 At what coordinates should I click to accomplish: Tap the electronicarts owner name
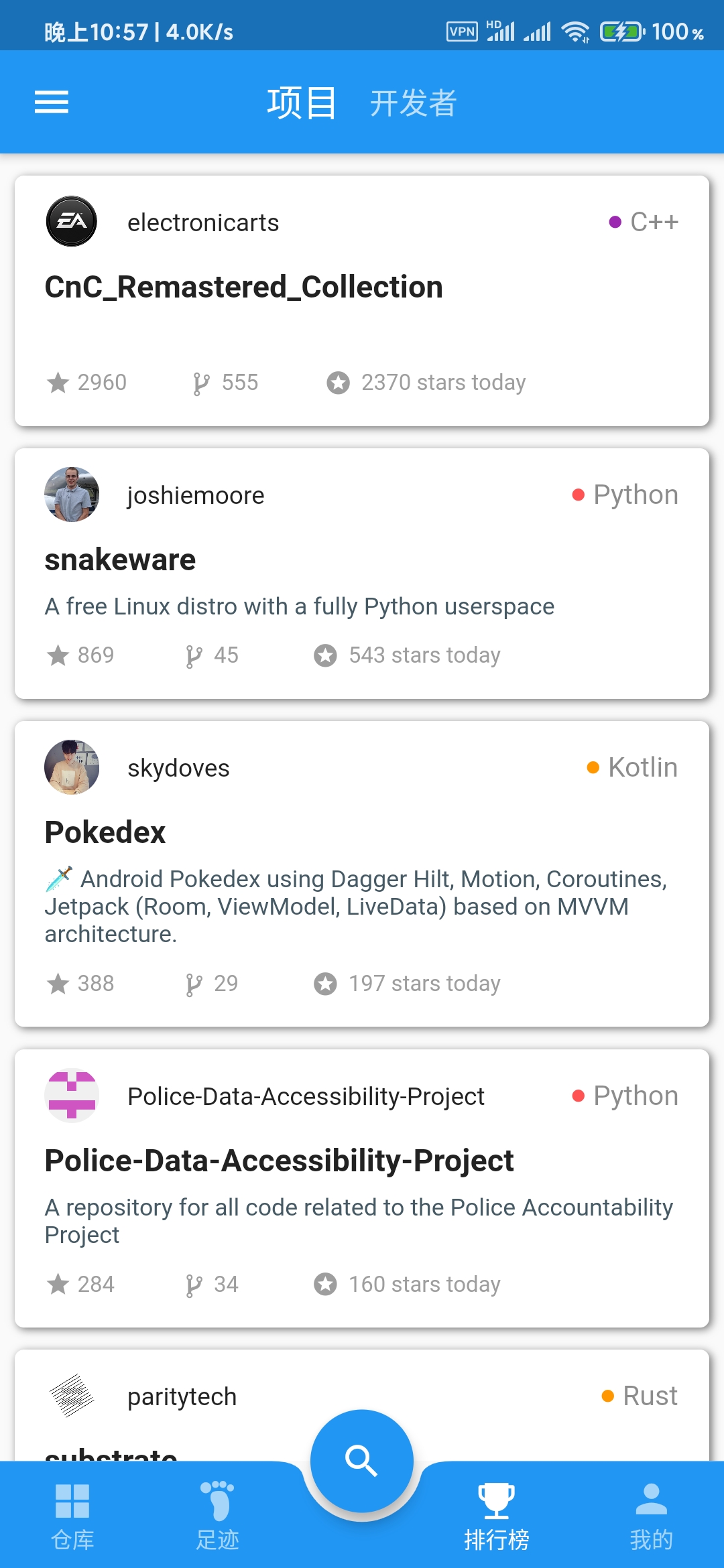coord(203,222)
